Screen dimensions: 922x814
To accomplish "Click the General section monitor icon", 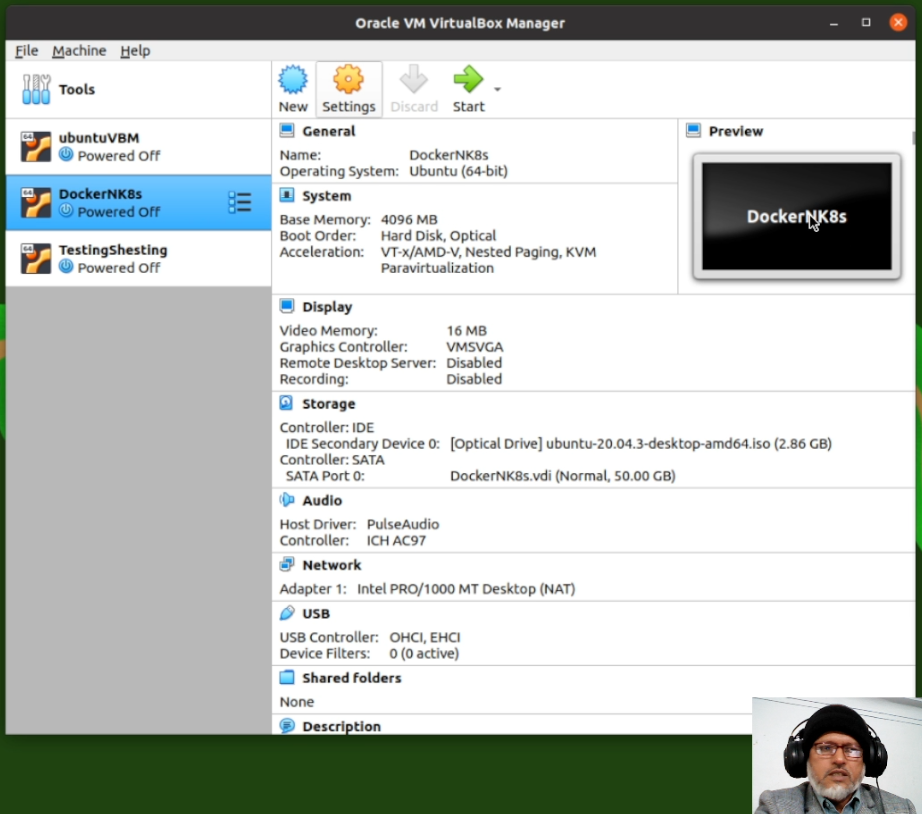I will pos(285,130).
